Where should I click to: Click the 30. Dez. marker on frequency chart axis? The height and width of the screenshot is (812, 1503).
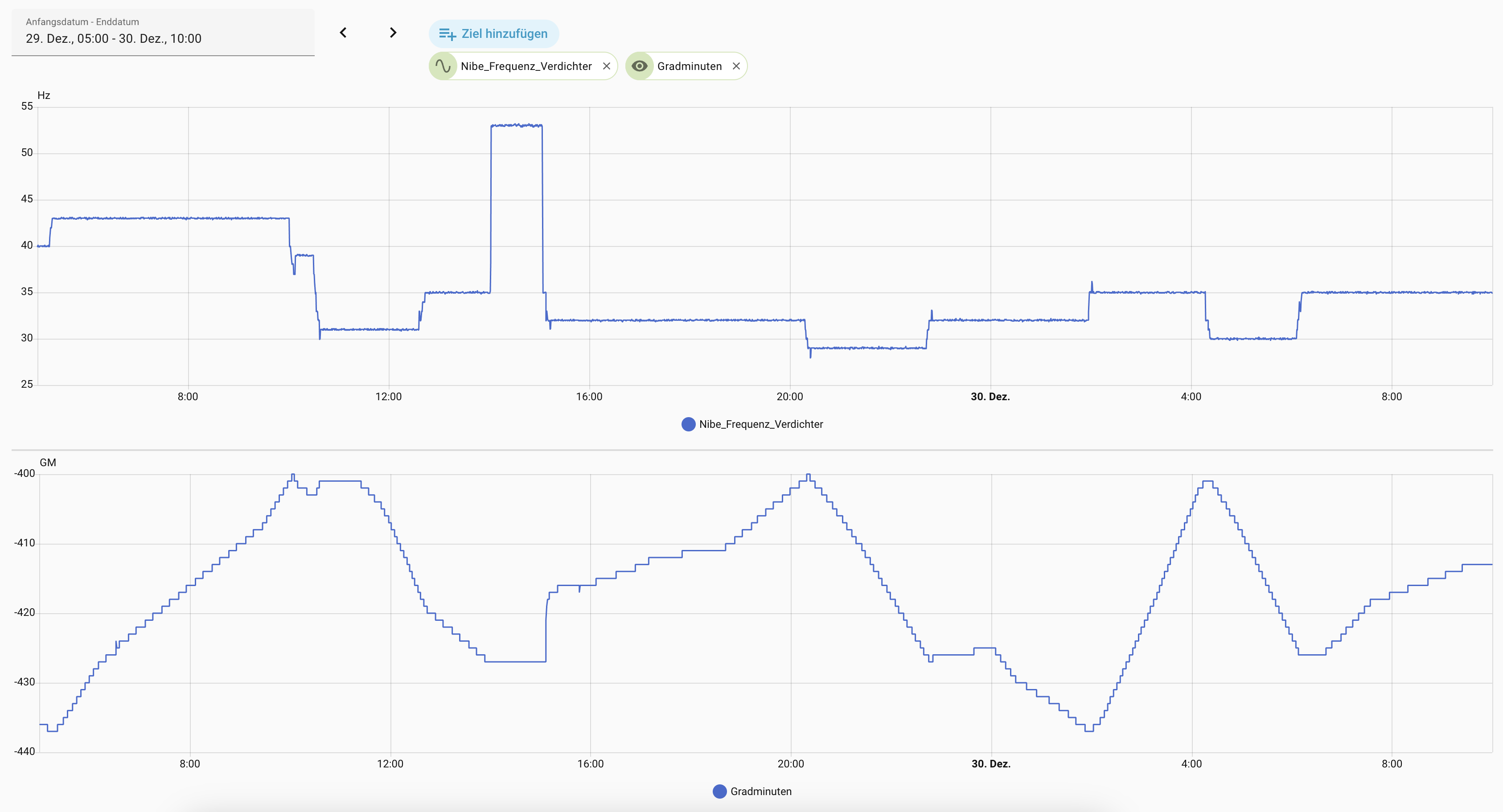coord(990,397)
